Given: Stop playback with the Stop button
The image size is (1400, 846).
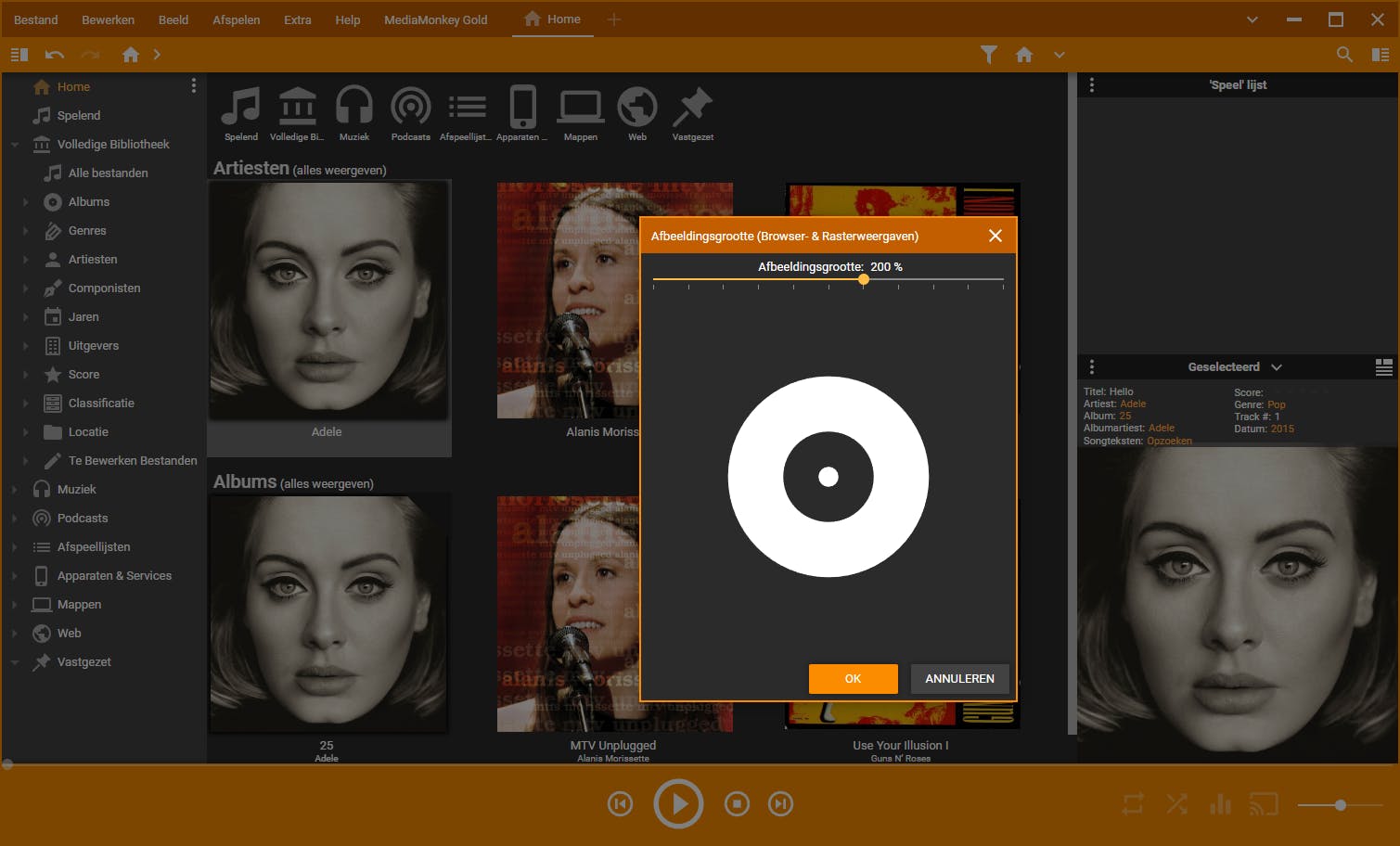Looking at the screenshot, I should (737, 803).
